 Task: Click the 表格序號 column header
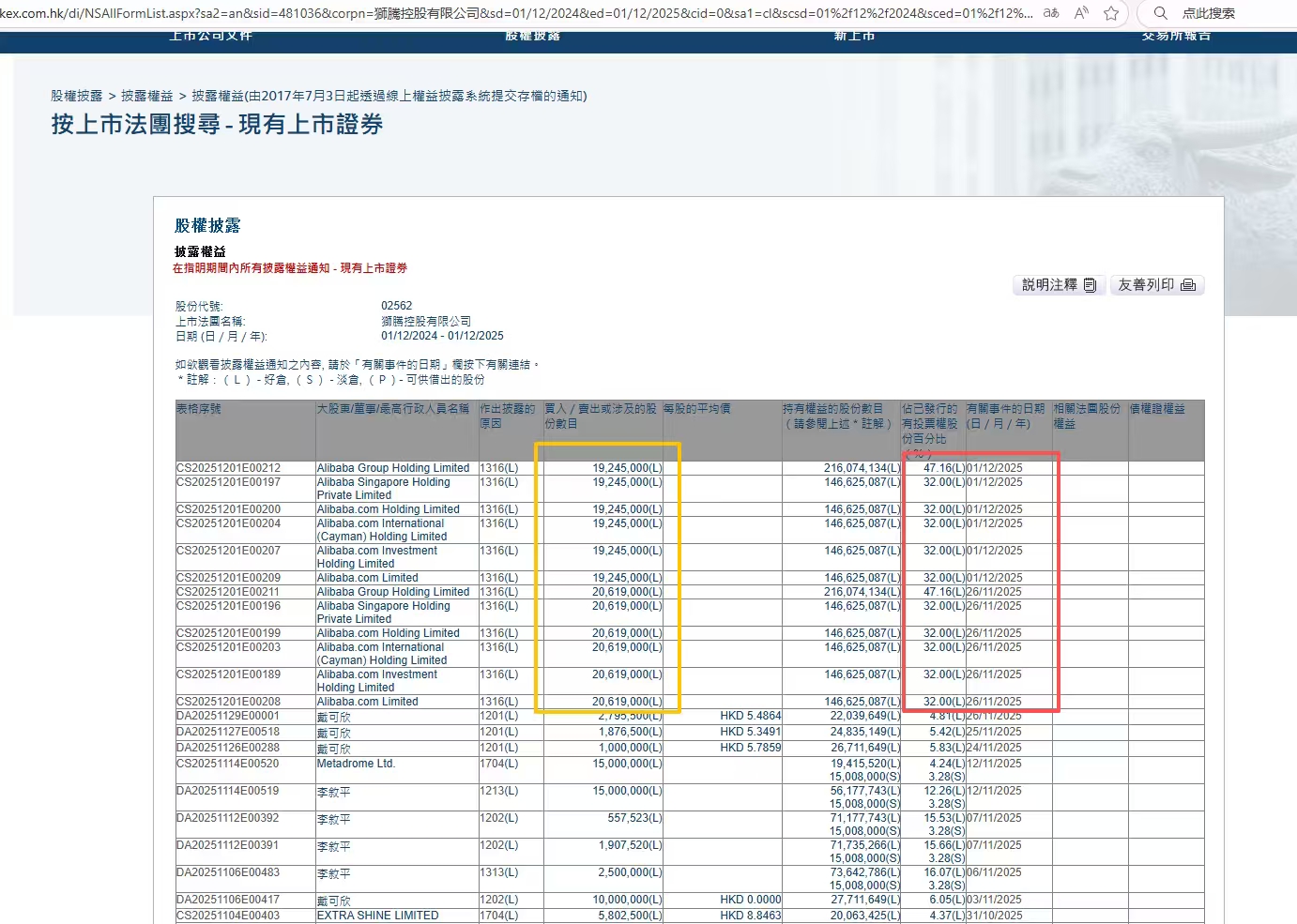click(x=199, y=409)
